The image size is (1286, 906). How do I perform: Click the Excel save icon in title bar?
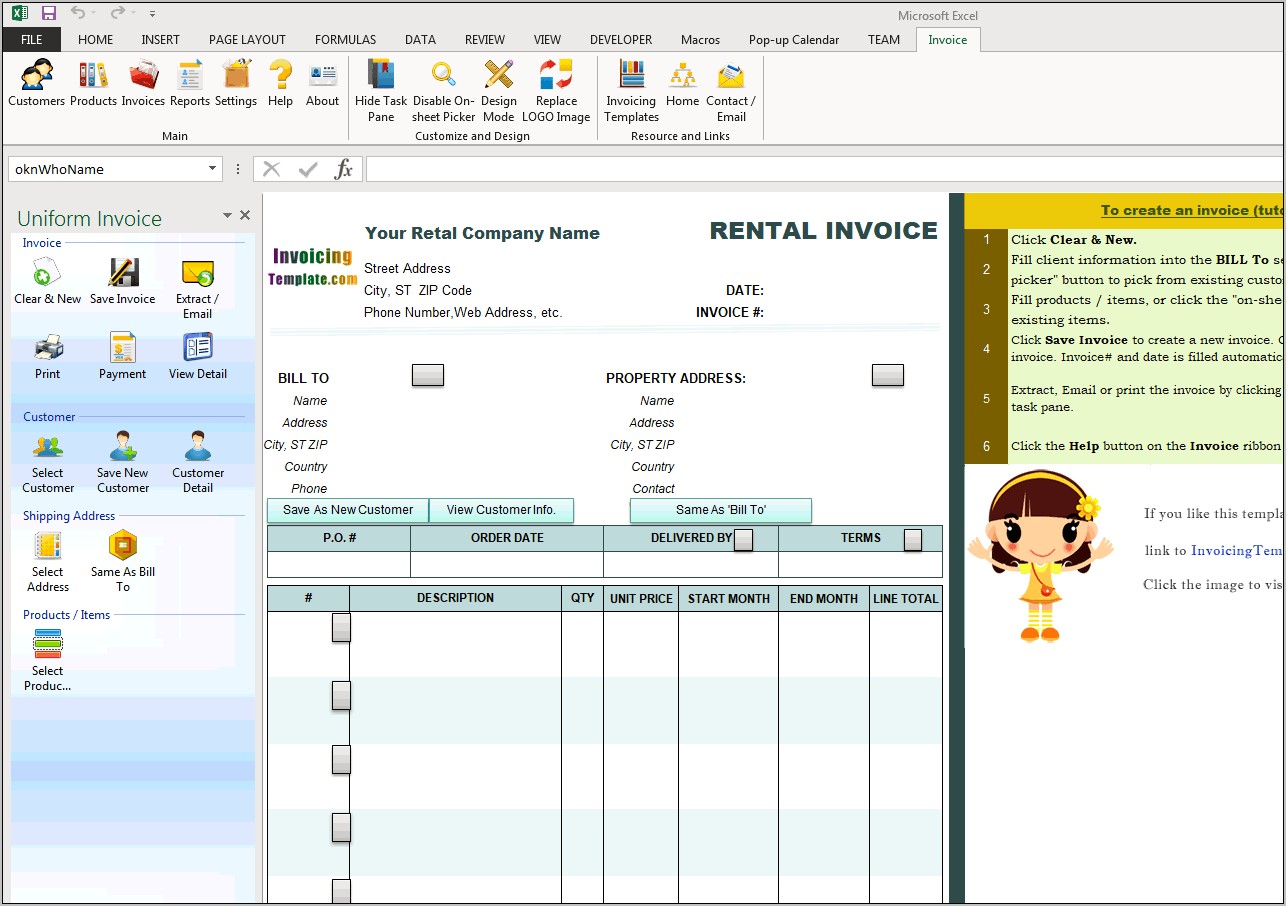[x=49, y=13]
